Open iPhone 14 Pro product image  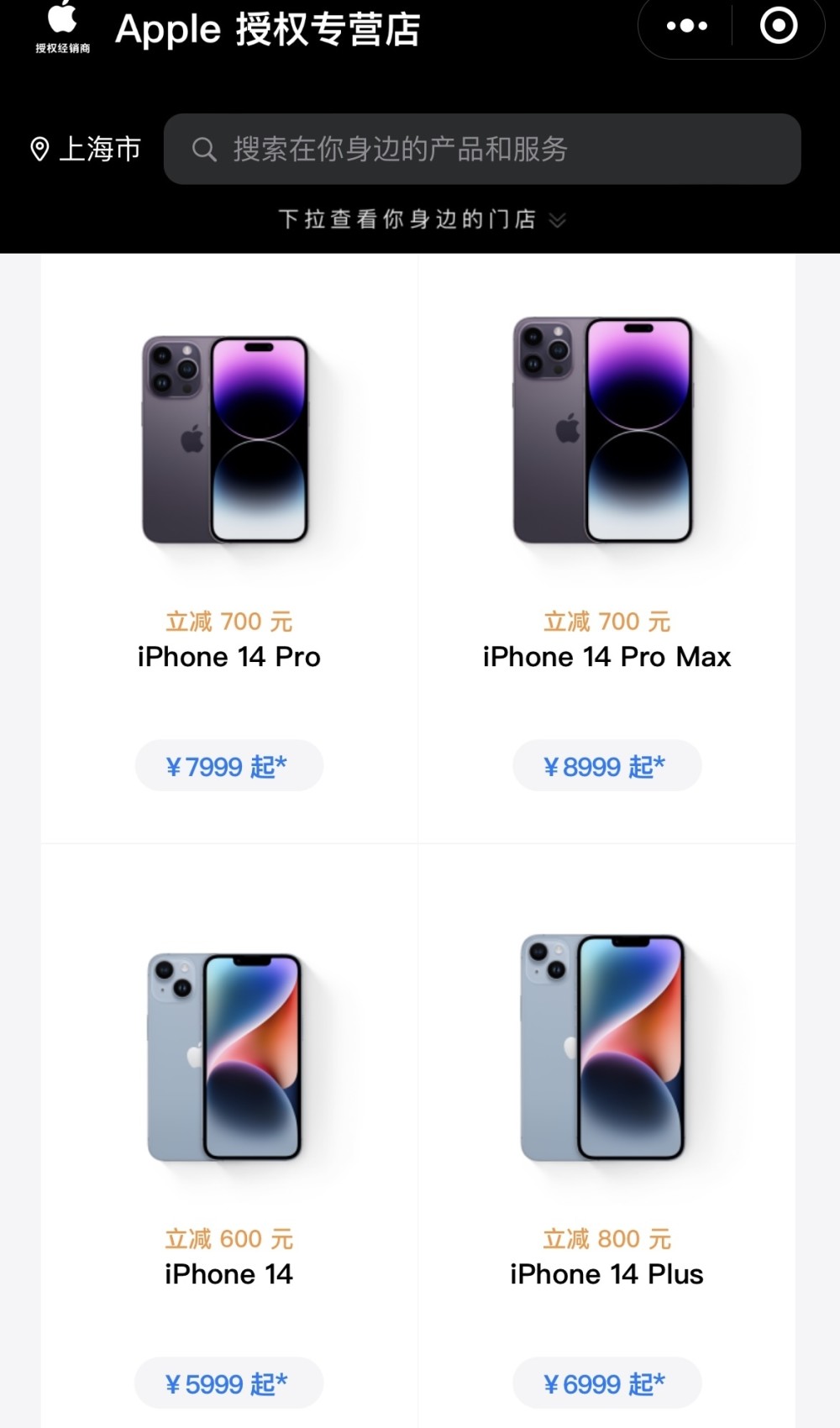coord(226,439)
